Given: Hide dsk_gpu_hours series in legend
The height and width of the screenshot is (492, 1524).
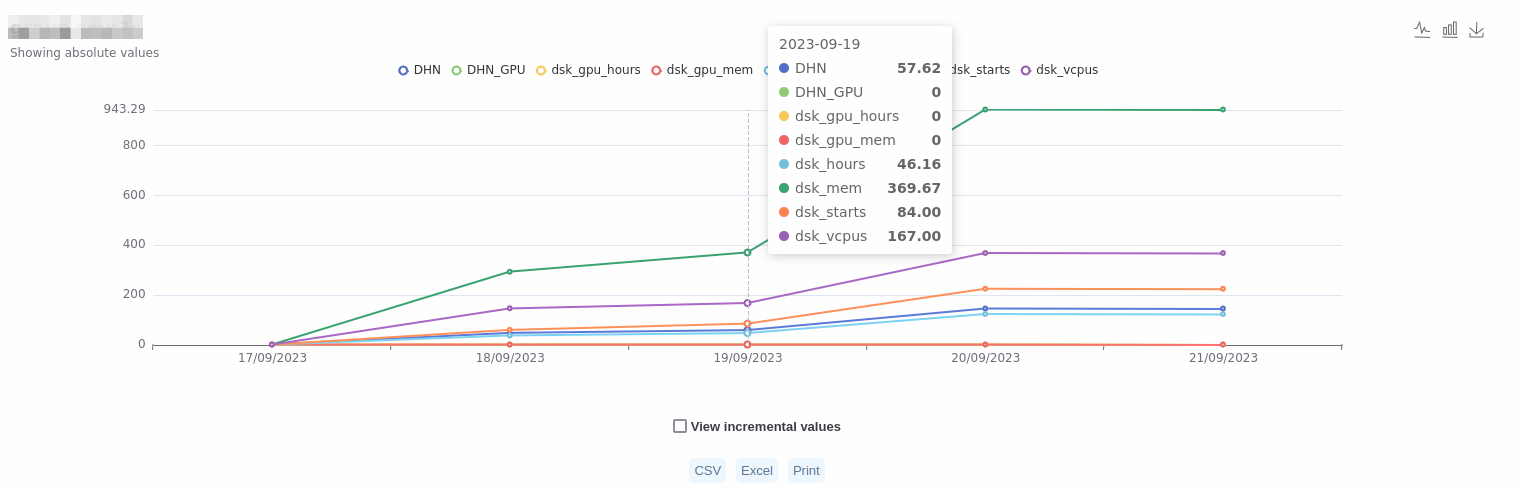Looking at the screenshot, I should click(588, 70).
